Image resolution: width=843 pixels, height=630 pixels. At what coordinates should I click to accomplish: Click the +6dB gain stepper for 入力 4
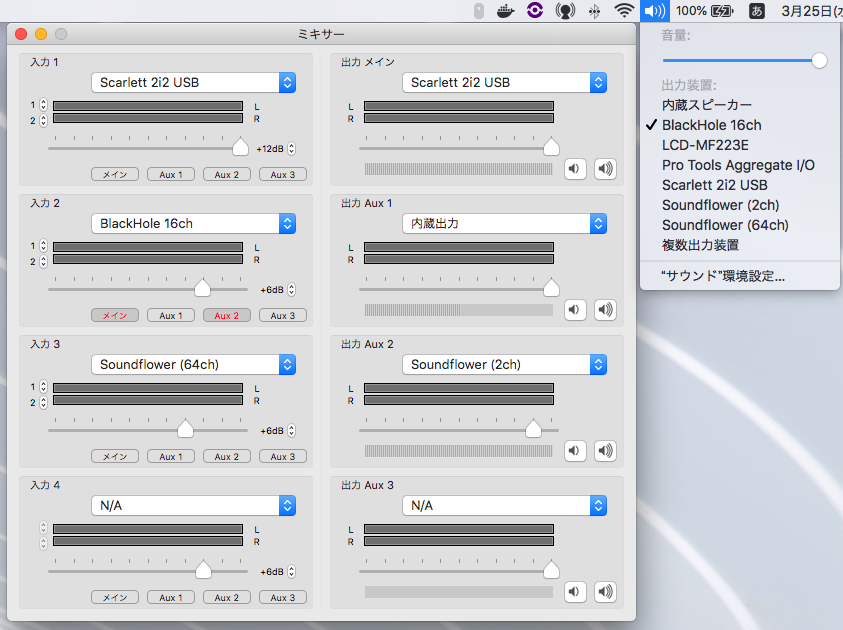coord(291,571)
